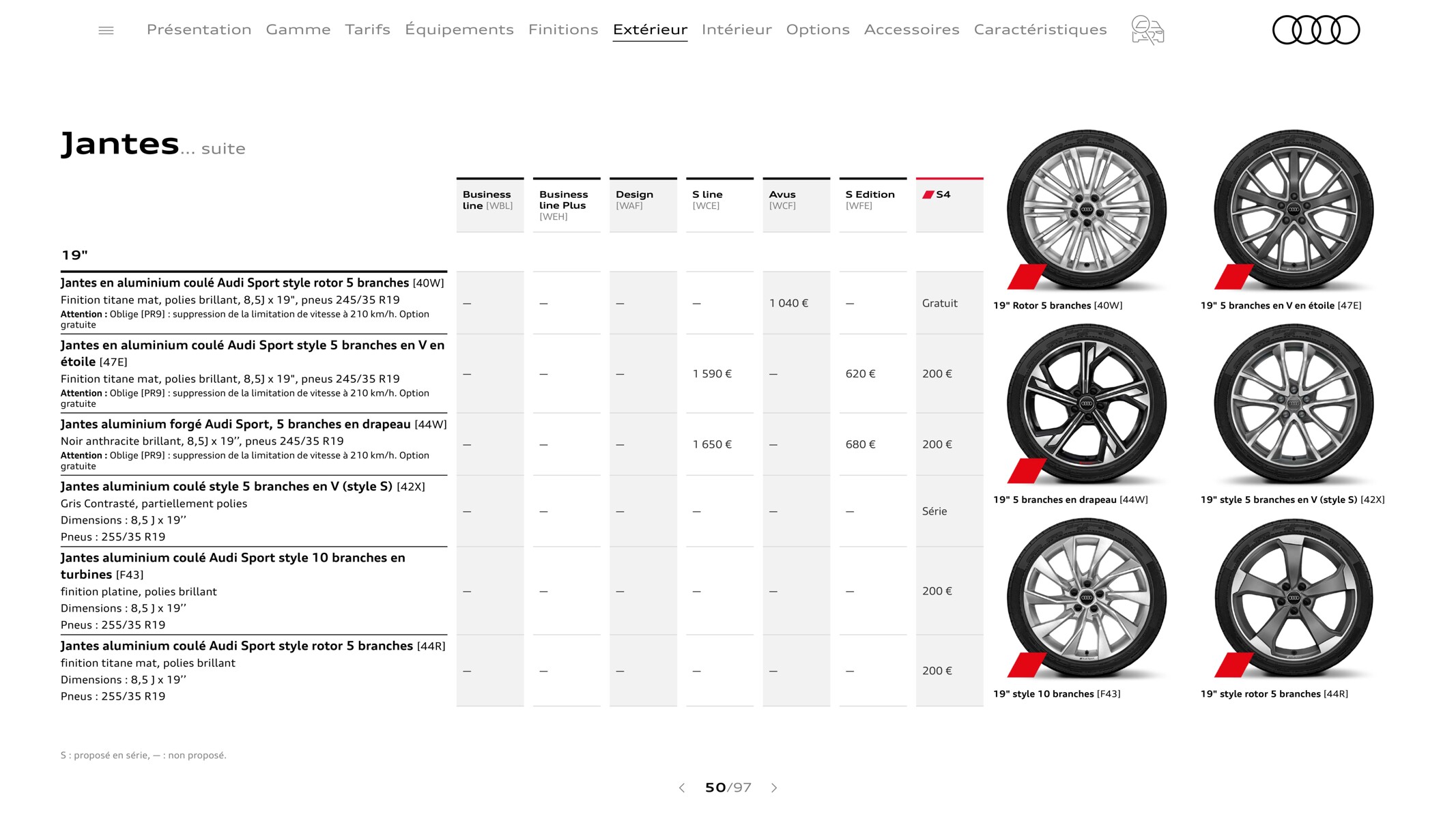Click the 5 branches en drapeau [44W] title
Screen dimensions: 1456x819
click(x=253, y=424)
